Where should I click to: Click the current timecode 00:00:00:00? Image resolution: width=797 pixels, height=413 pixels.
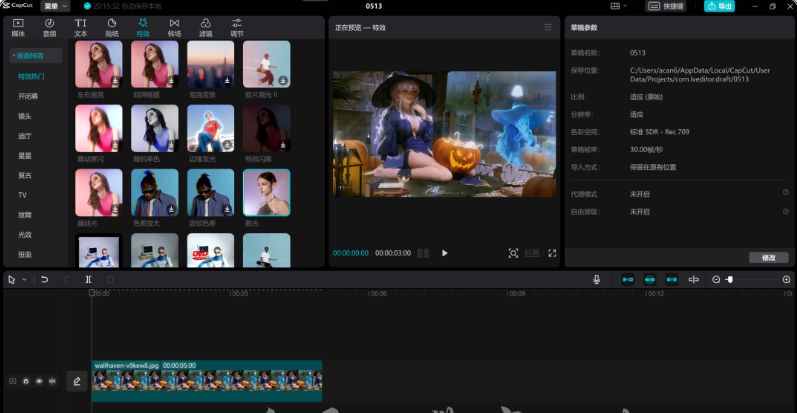point(351,253)
